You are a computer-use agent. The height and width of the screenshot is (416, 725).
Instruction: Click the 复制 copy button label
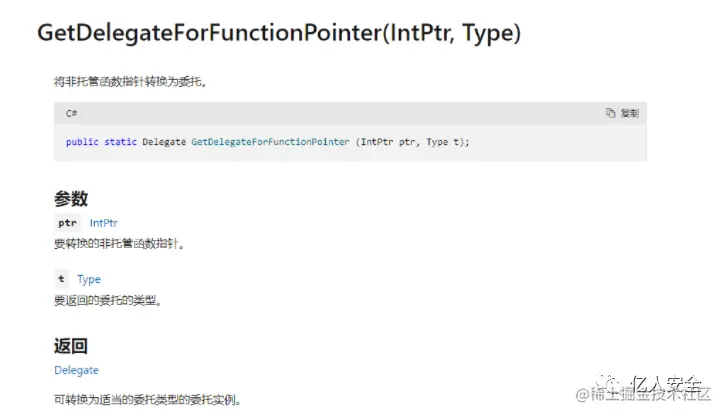coord(629,113)
